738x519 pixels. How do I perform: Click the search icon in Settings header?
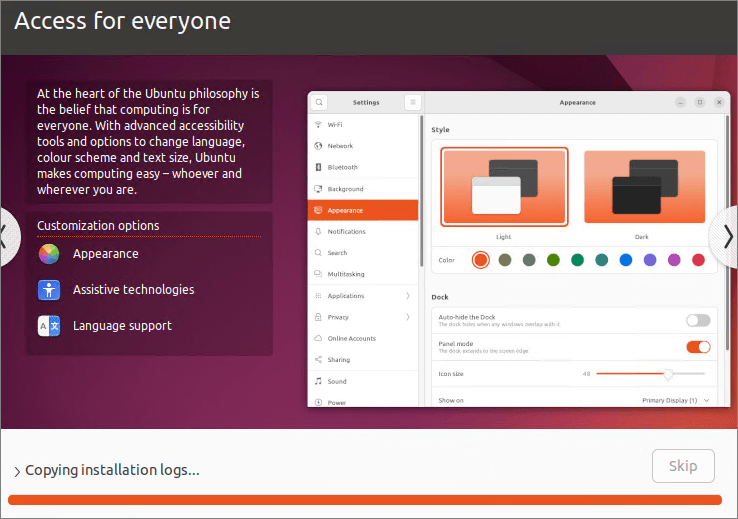point(318,102)
